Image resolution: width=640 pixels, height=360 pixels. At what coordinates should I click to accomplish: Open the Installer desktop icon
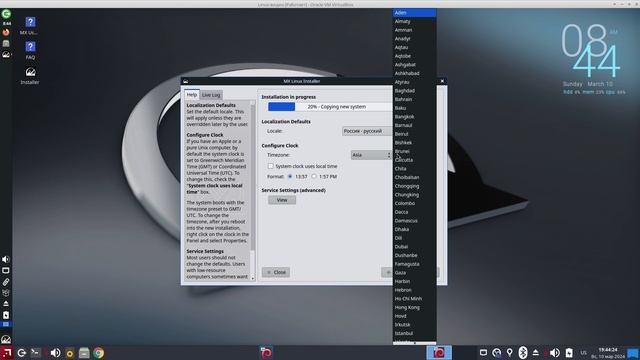tap(30, 76)
